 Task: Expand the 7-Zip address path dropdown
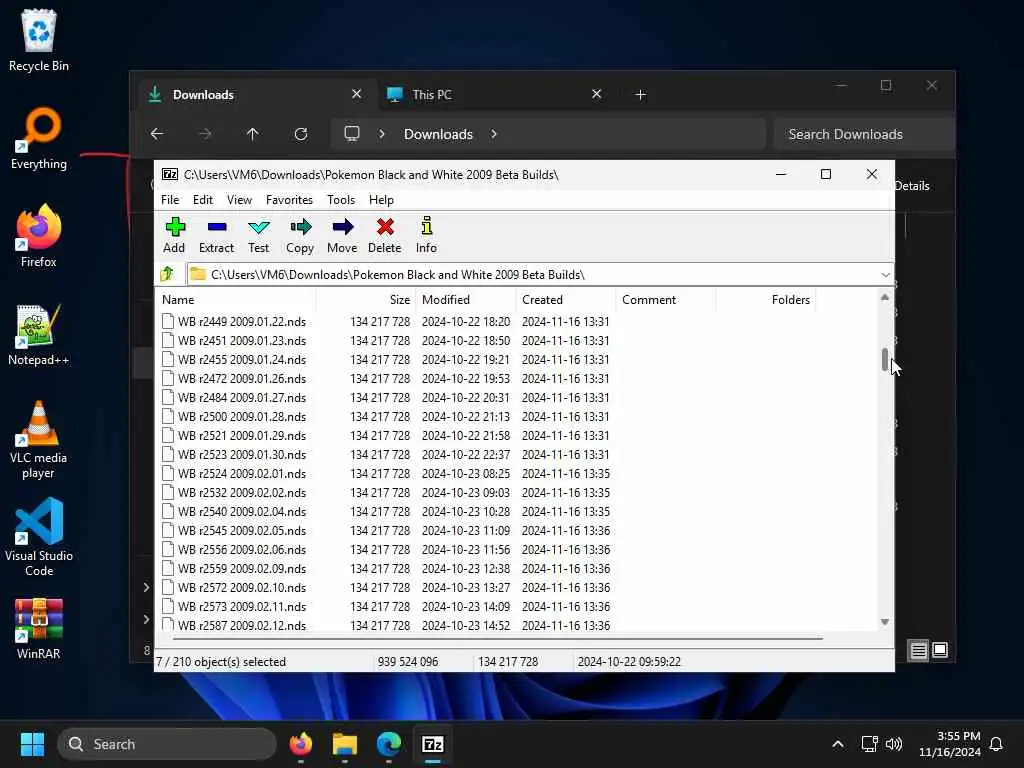pyautogui.click(x=886, y=275)
